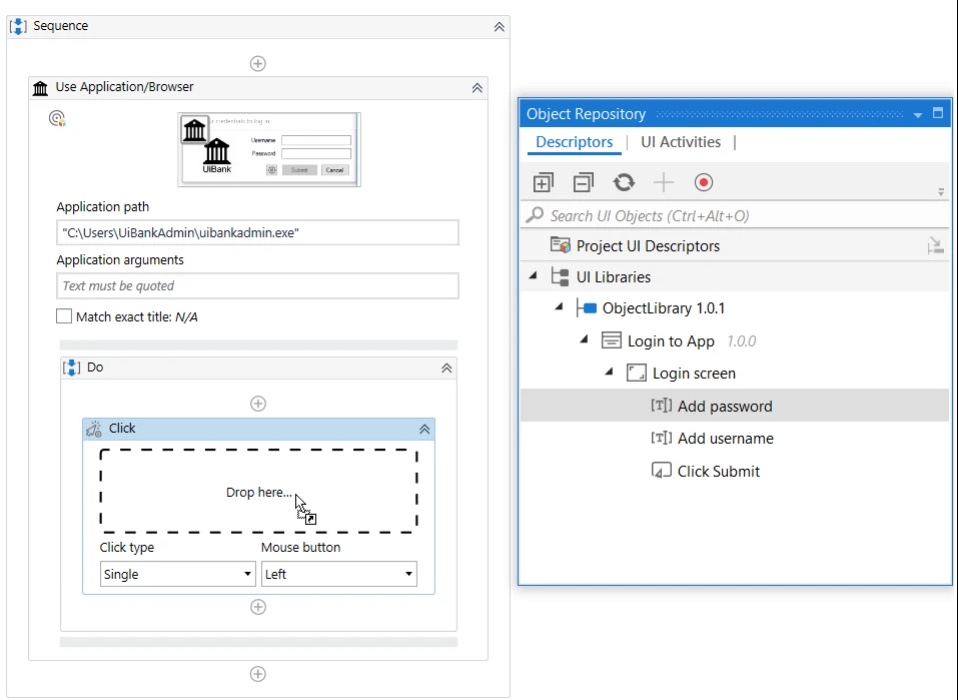
Task: Add activity via plus at bottom of Sequence
Action: [x=258, y=674]
